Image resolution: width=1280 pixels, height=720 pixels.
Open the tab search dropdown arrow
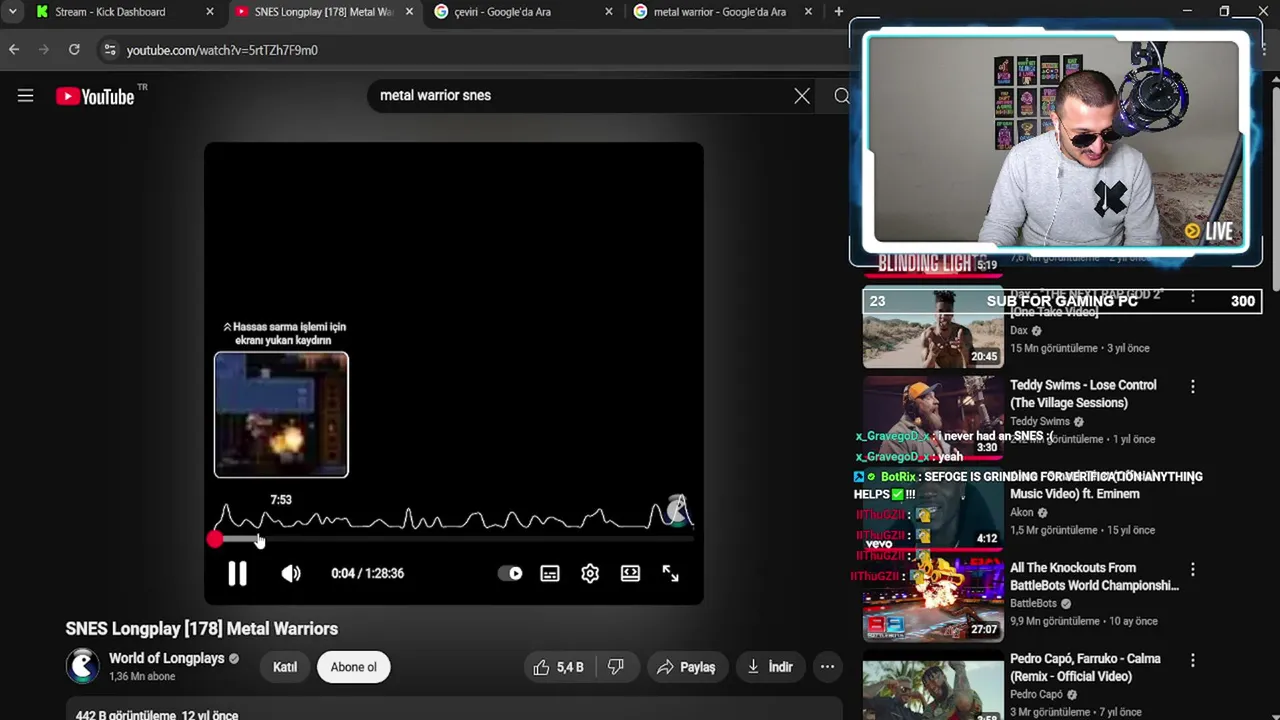pyautogui.click(x=13, y=12)
